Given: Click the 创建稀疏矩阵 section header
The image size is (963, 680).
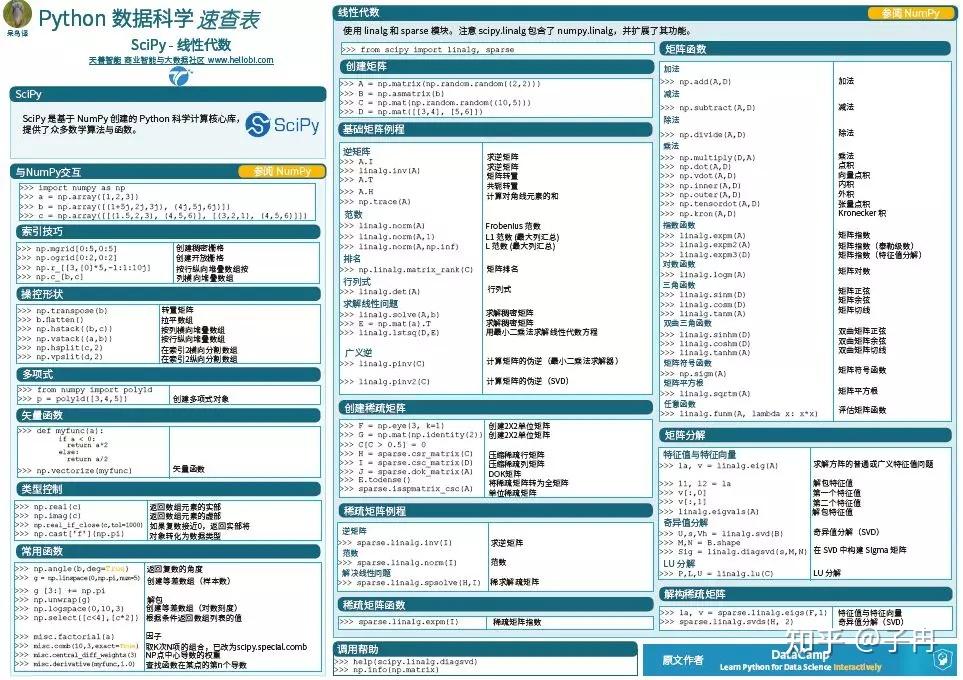Looking at the screenshot, I should [495, 408].
